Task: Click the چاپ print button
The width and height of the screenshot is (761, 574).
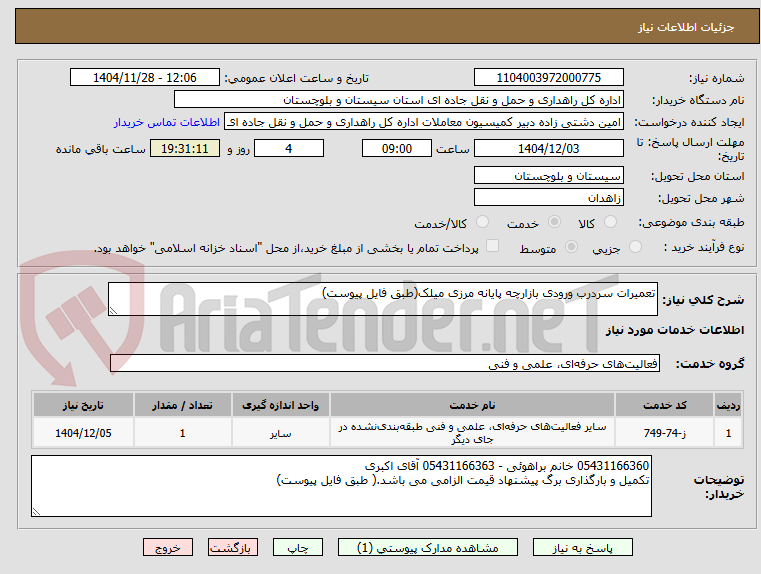Action: (298, 547)
